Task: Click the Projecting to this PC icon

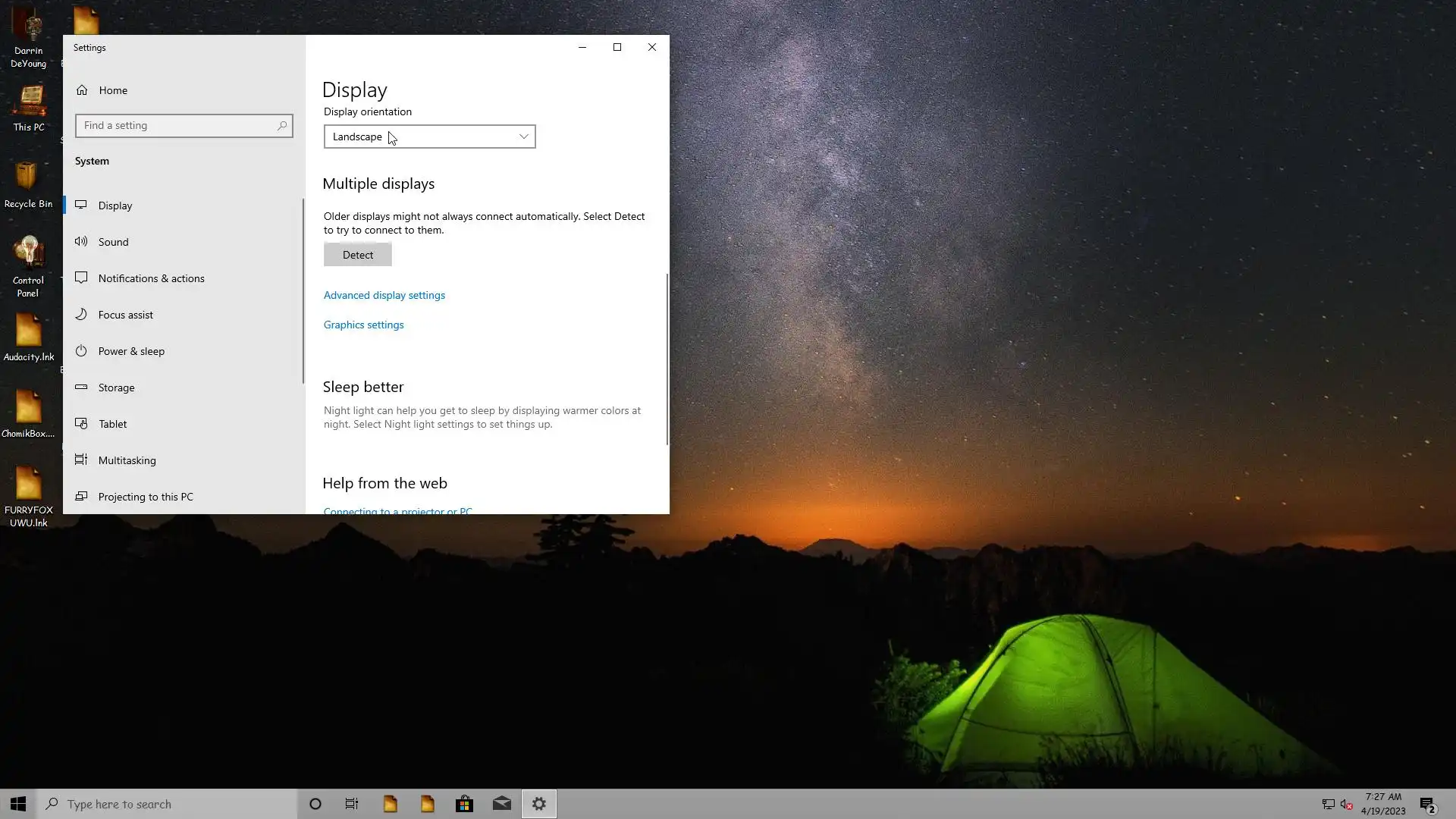Action: tap(81, 496)
